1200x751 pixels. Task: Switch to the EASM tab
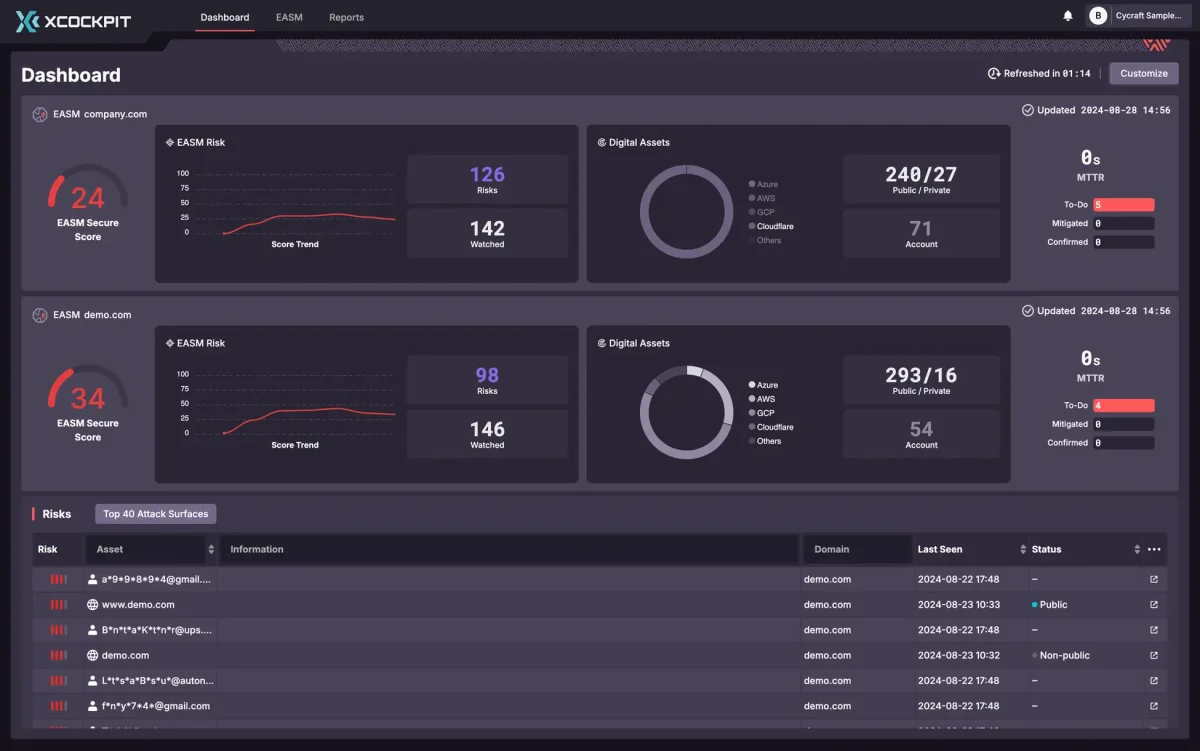(289, 18)
